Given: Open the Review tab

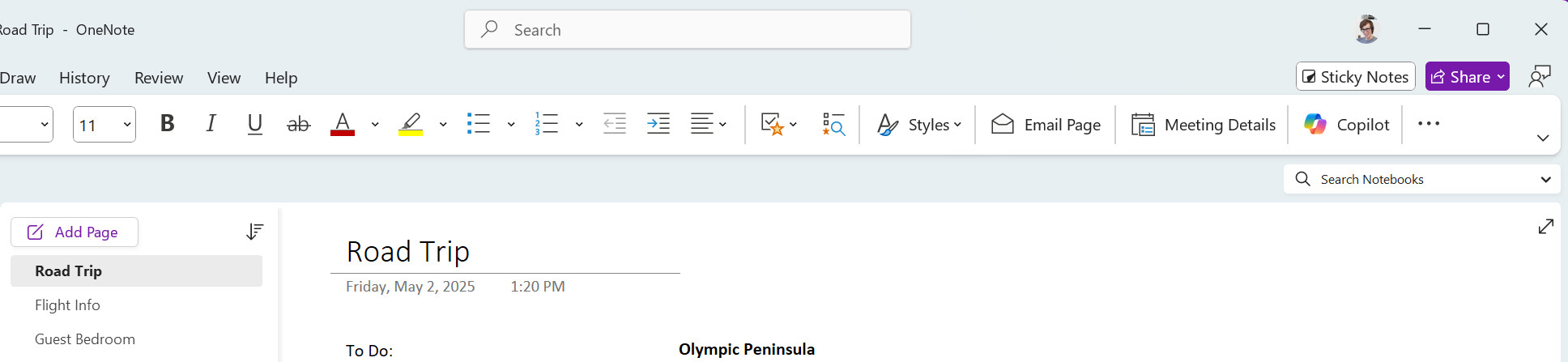Looking at the screenshot, I should click(x=159, y=78).
